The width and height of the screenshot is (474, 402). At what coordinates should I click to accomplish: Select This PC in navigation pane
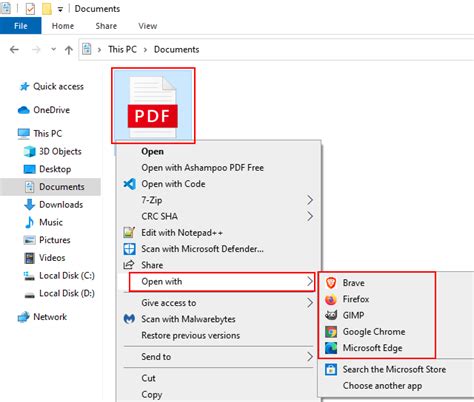coord(48,134)
